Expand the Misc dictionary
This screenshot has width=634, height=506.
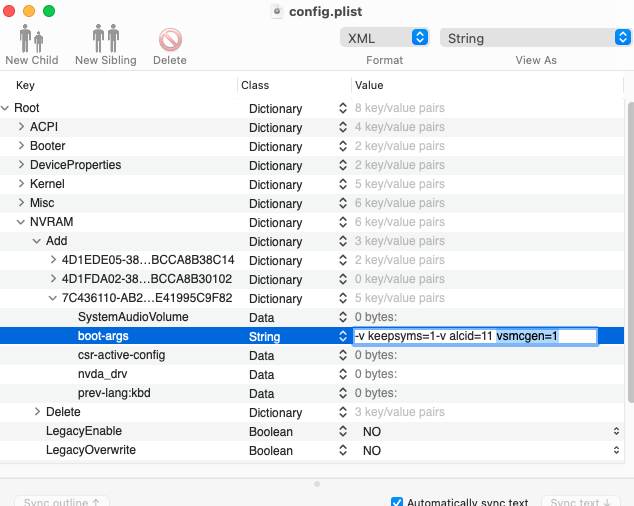[21, 203]
